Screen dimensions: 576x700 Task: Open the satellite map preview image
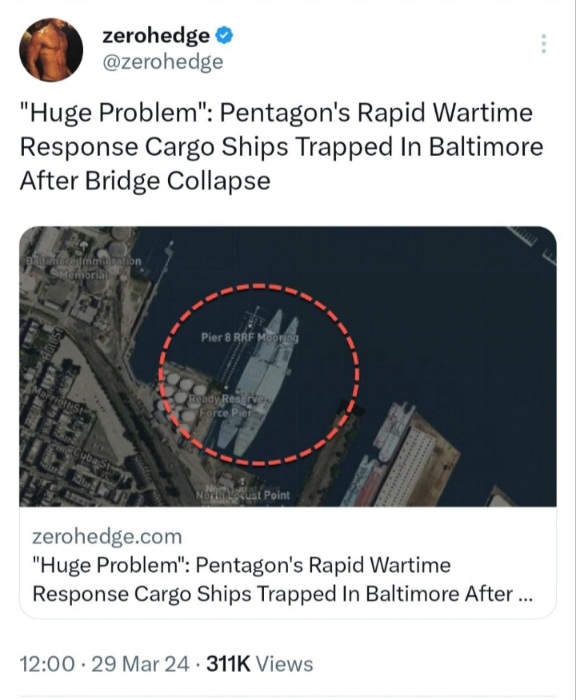click(288, 366)
